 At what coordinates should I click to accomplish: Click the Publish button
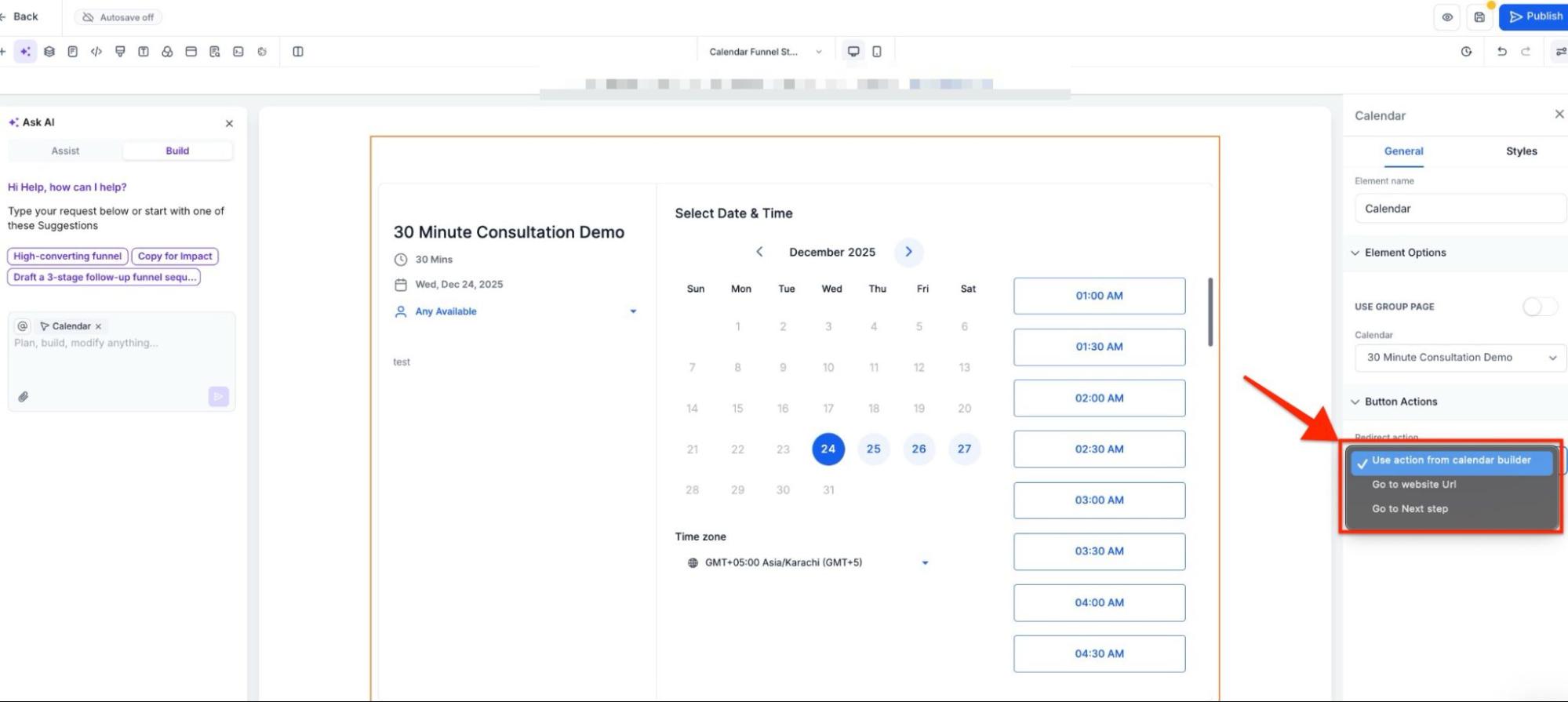[1535, 16]
